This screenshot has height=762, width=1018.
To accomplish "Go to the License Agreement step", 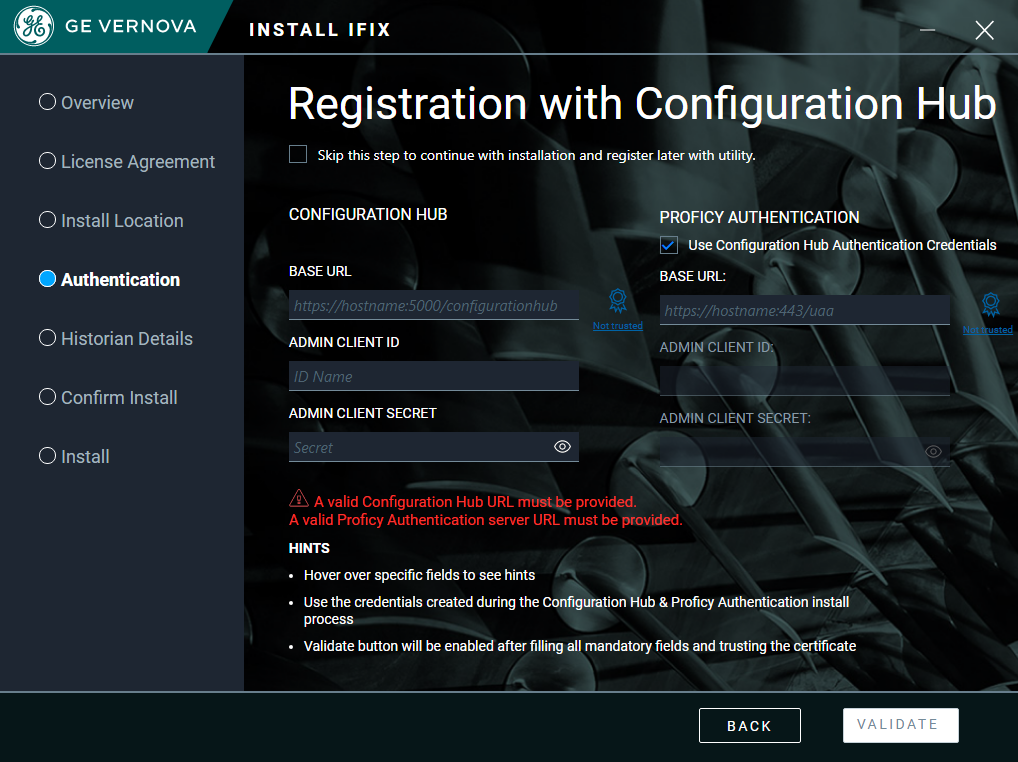I will tap(127, 162).
